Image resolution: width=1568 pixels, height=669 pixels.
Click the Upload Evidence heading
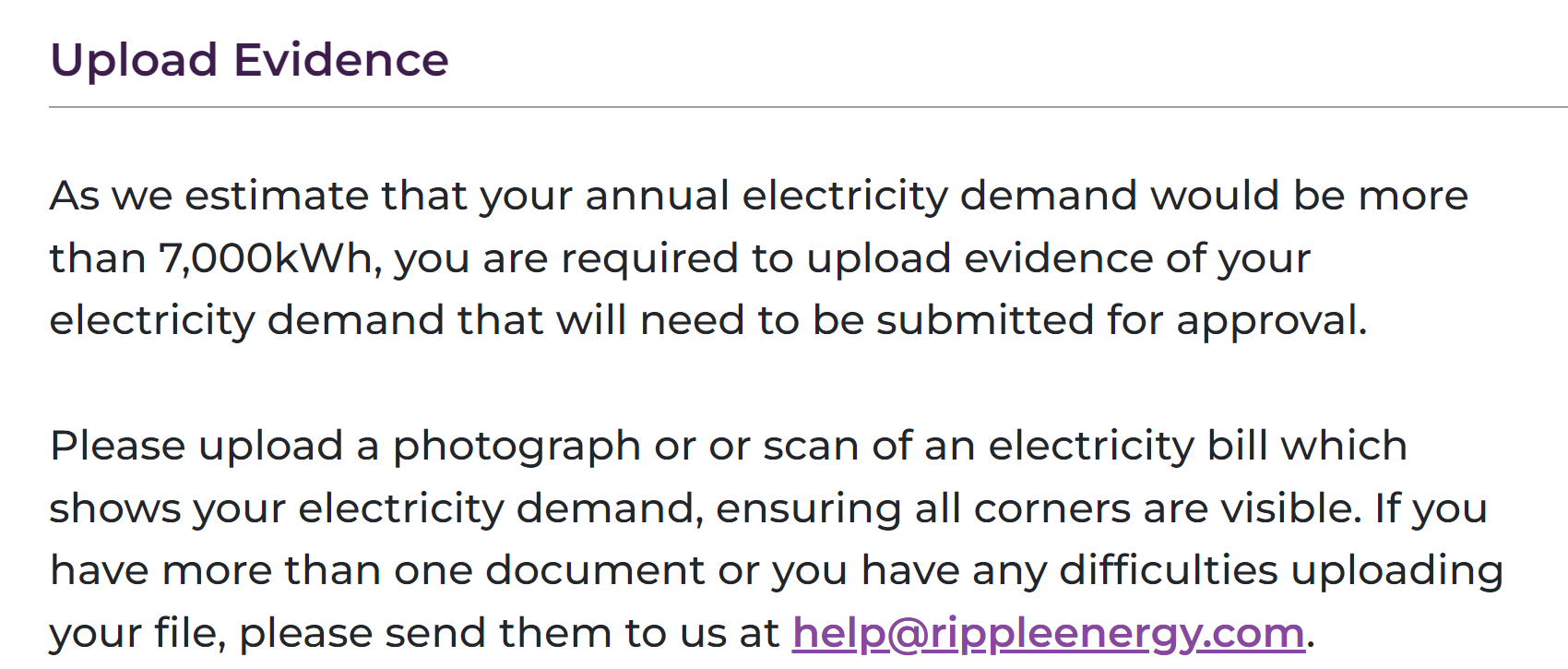(x=249, y=61)
